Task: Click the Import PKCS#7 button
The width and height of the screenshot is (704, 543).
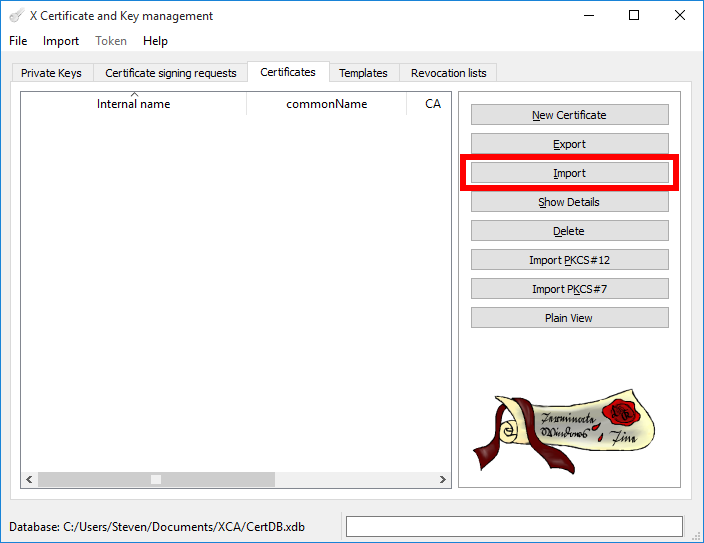Action: (x=569, y=289)
